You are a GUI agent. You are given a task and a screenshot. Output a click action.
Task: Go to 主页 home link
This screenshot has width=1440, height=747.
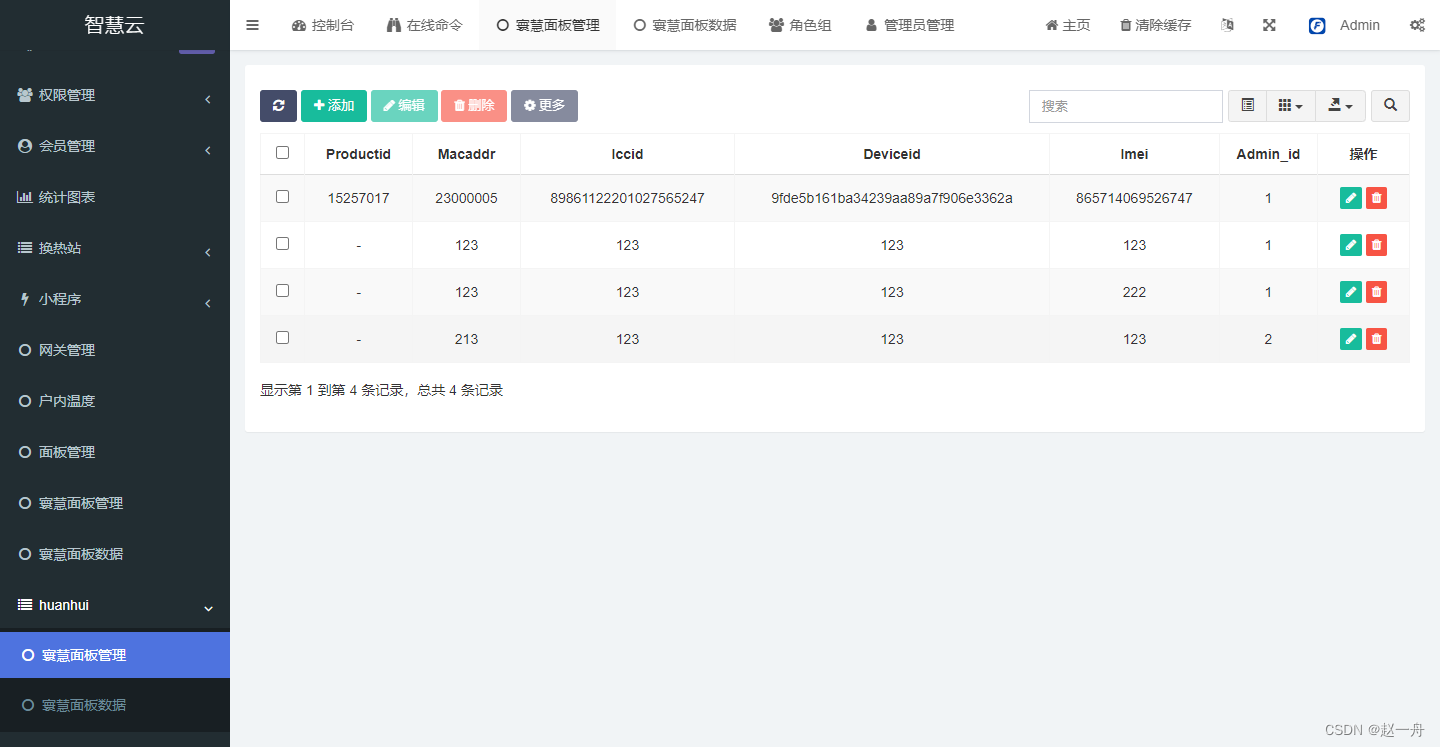pos(1068,25)
